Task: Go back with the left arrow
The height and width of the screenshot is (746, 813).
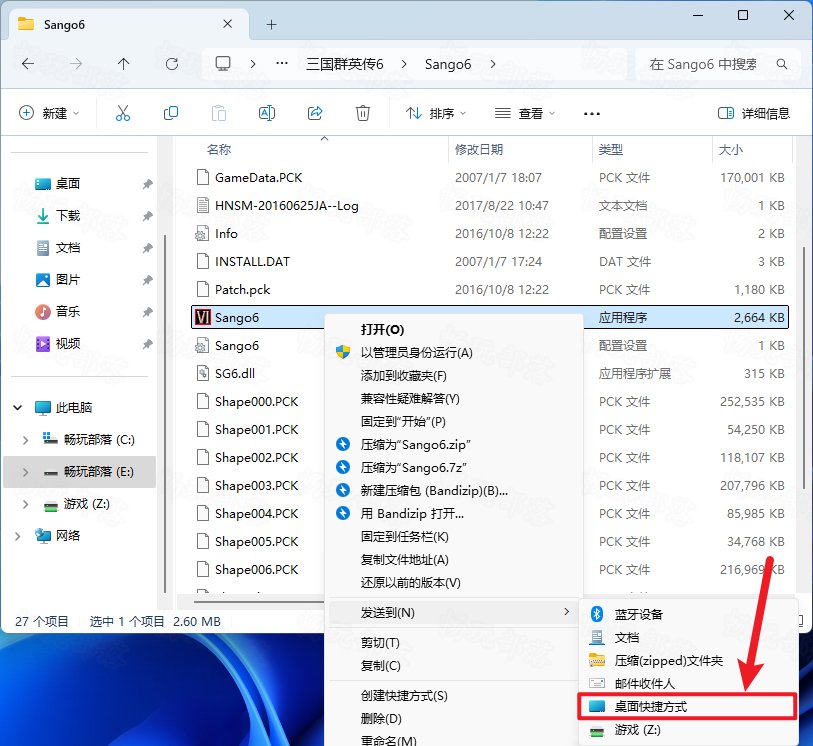Action: tap(28, 64)
